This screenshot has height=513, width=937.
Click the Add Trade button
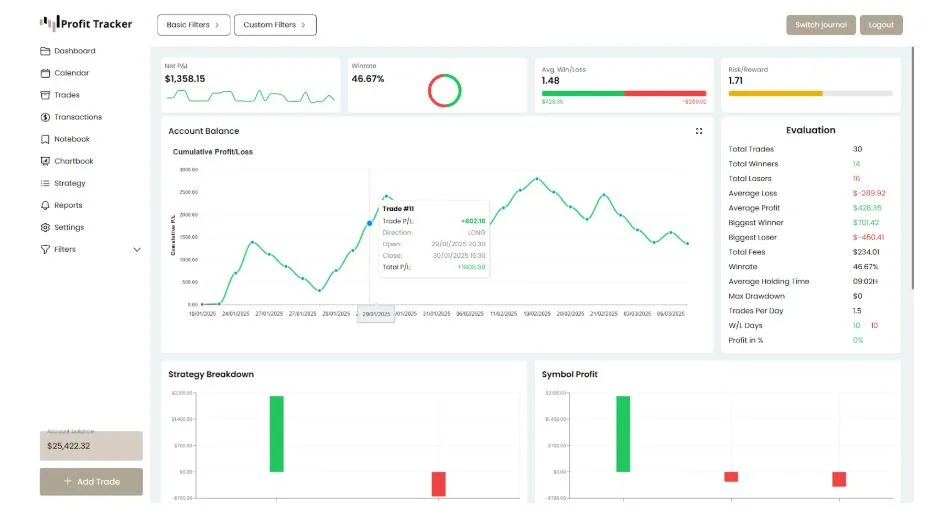coord(91,481)
